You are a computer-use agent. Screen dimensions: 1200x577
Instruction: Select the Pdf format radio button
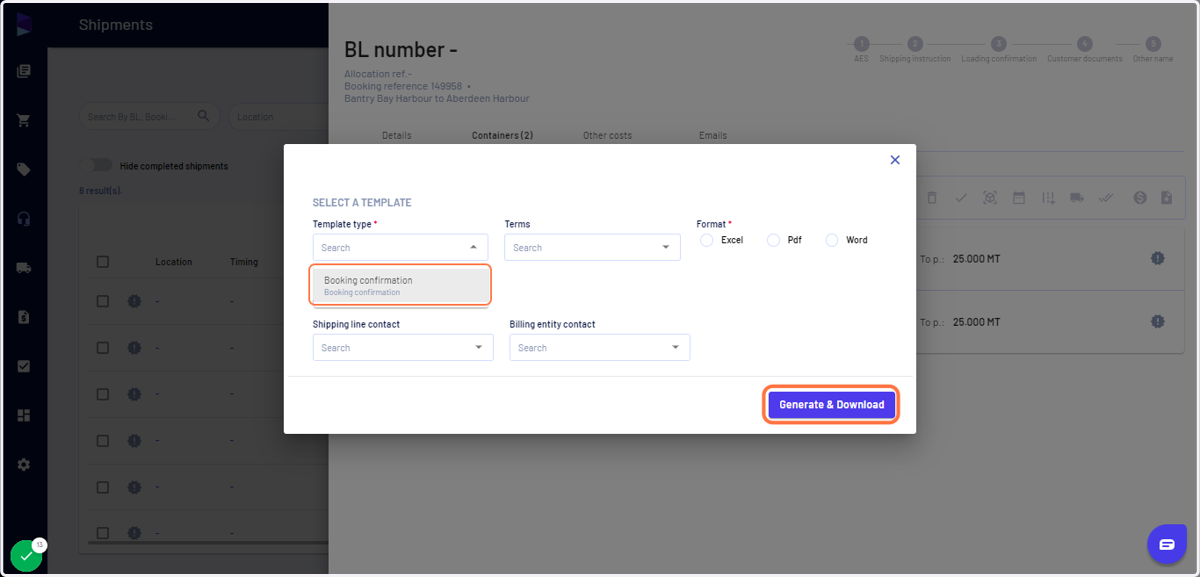[773, 240]
